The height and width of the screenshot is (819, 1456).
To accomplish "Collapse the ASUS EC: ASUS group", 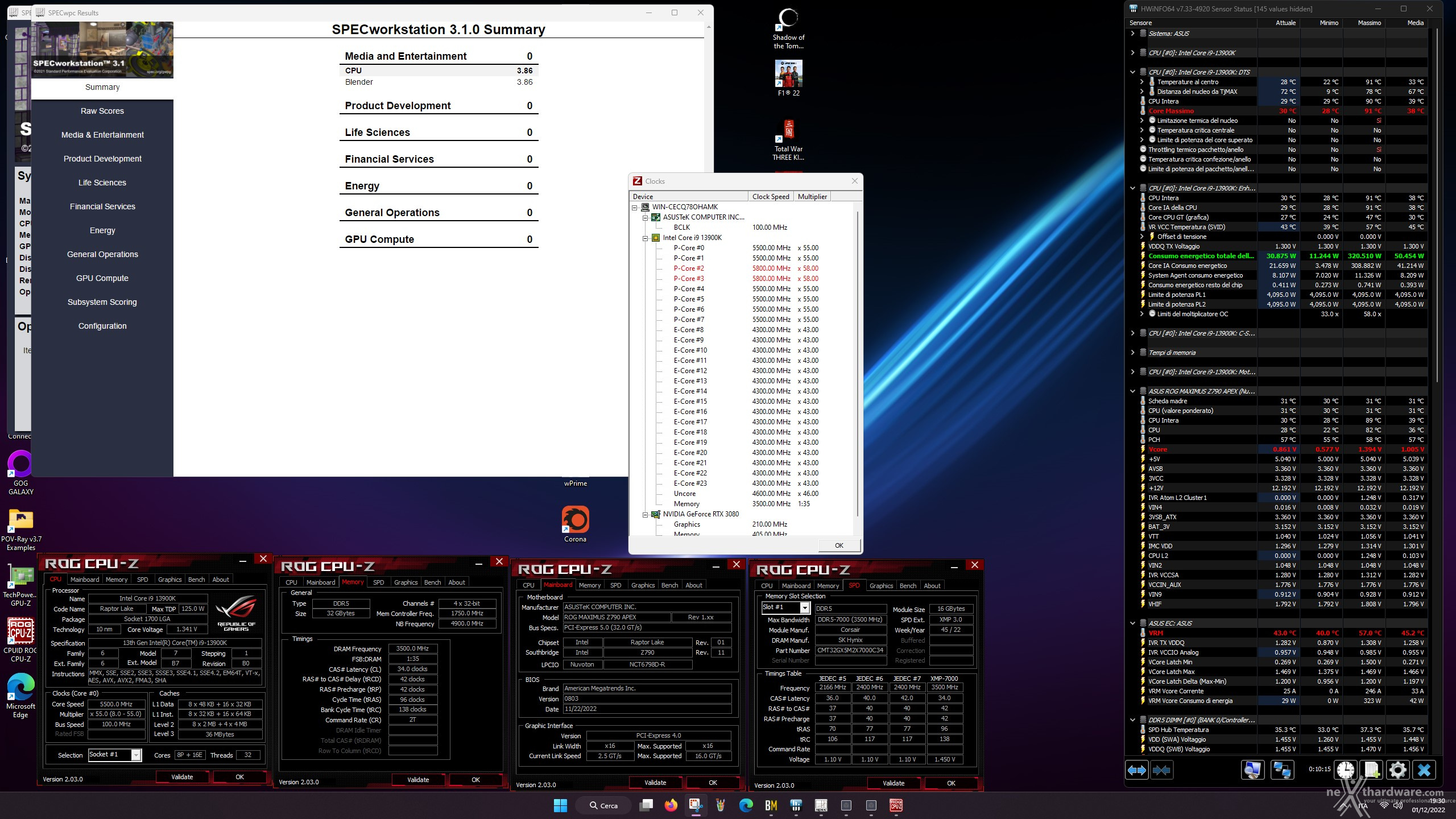I will tap(1132, 623).
